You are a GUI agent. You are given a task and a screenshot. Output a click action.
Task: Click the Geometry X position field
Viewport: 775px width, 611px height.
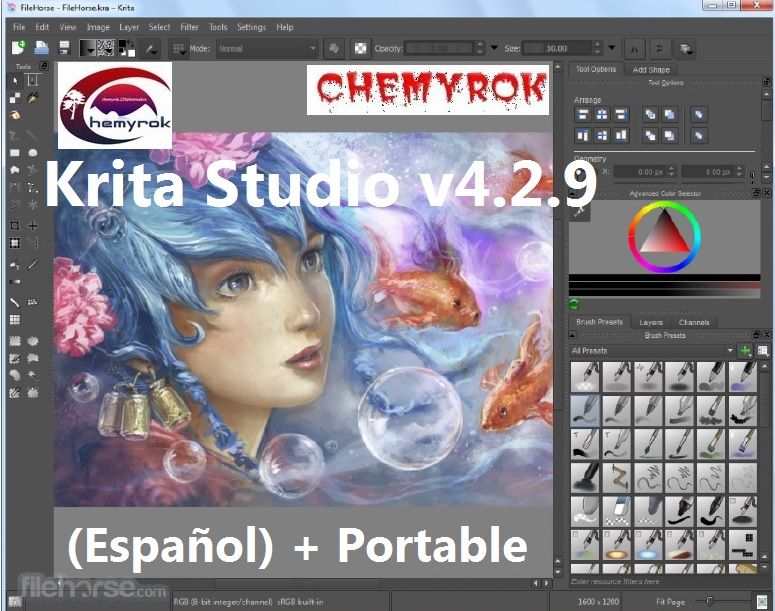(x=644, y=172)
